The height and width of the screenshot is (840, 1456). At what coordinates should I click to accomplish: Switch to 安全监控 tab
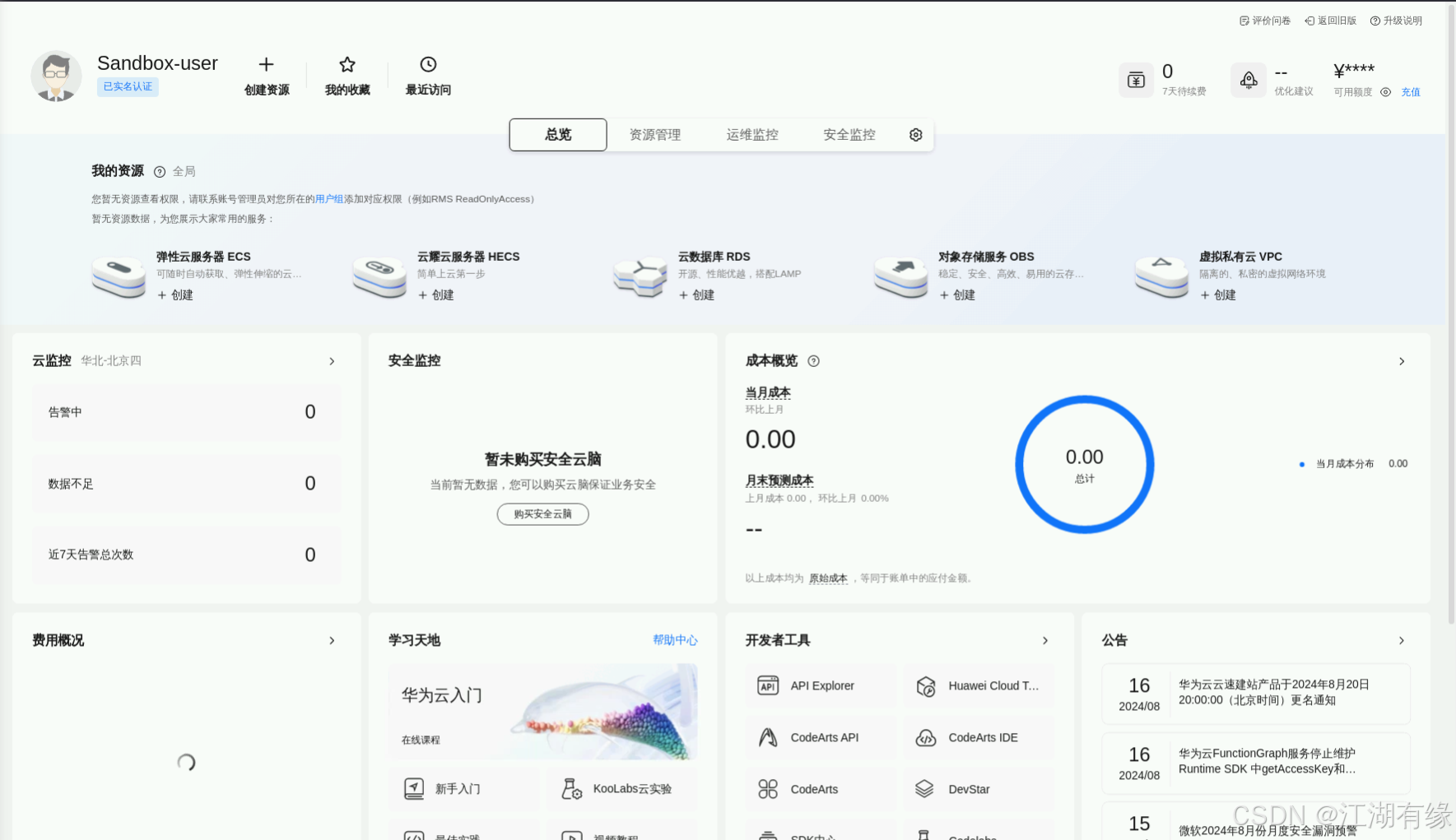pos(849,135)
